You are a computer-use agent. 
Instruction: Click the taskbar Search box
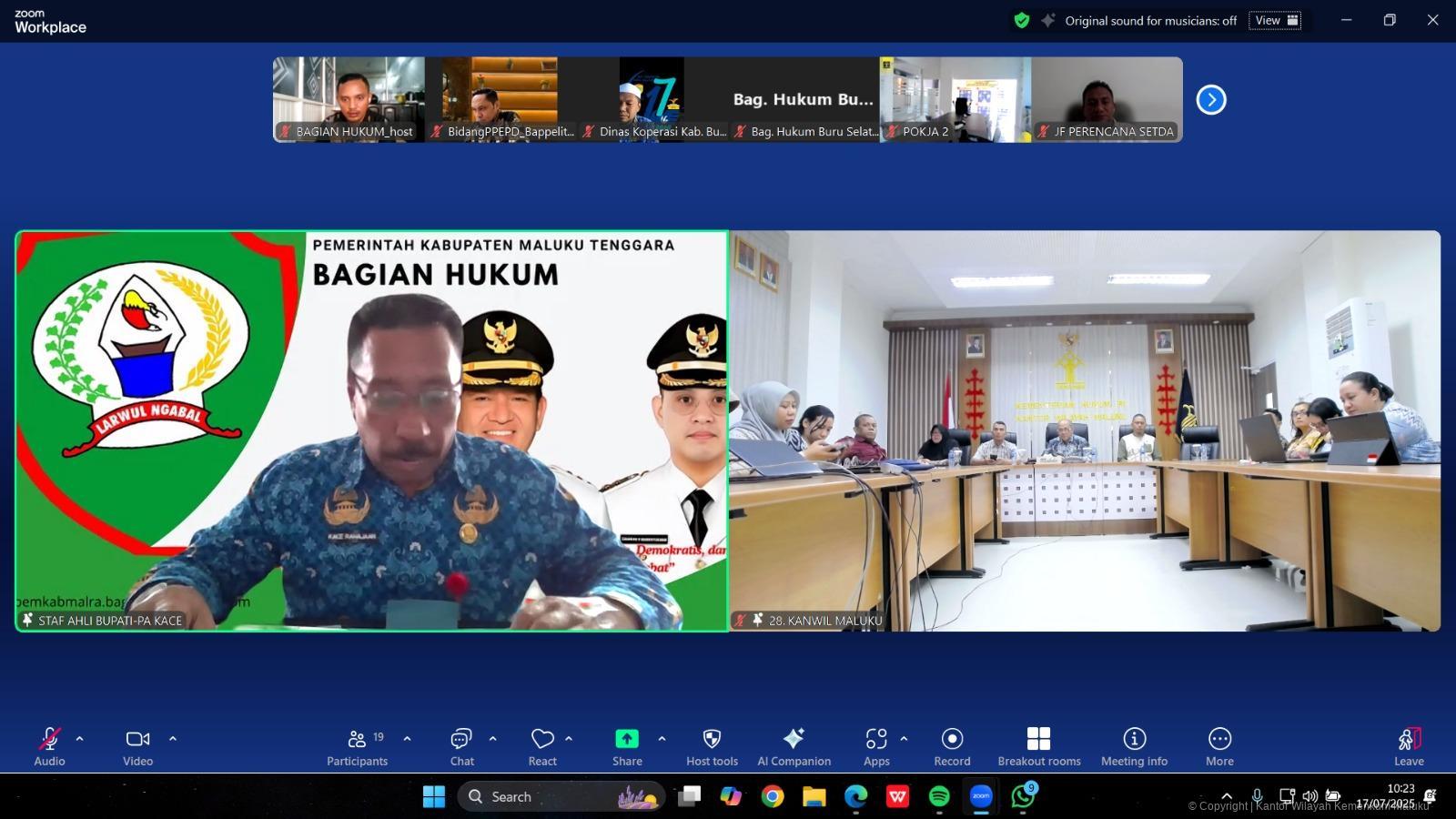561,796
